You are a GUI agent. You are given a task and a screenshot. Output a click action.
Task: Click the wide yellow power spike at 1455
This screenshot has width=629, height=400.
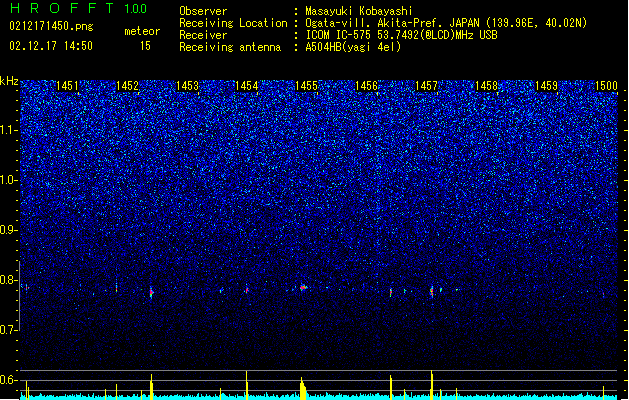pos(303,388)
